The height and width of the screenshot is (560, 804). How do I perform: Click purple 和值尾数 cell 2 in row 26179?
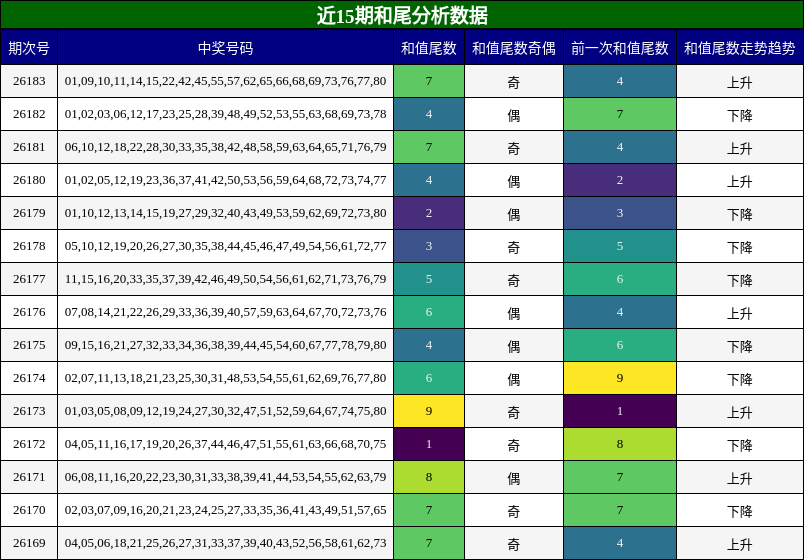[x=429, y=213]
